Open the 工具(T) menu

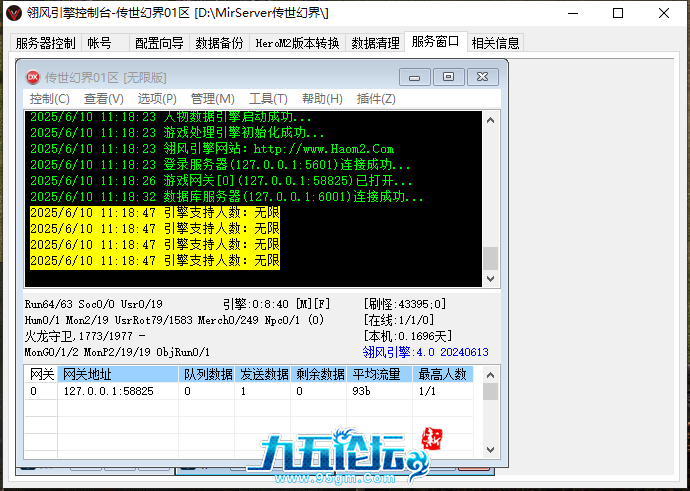[268, 99]
